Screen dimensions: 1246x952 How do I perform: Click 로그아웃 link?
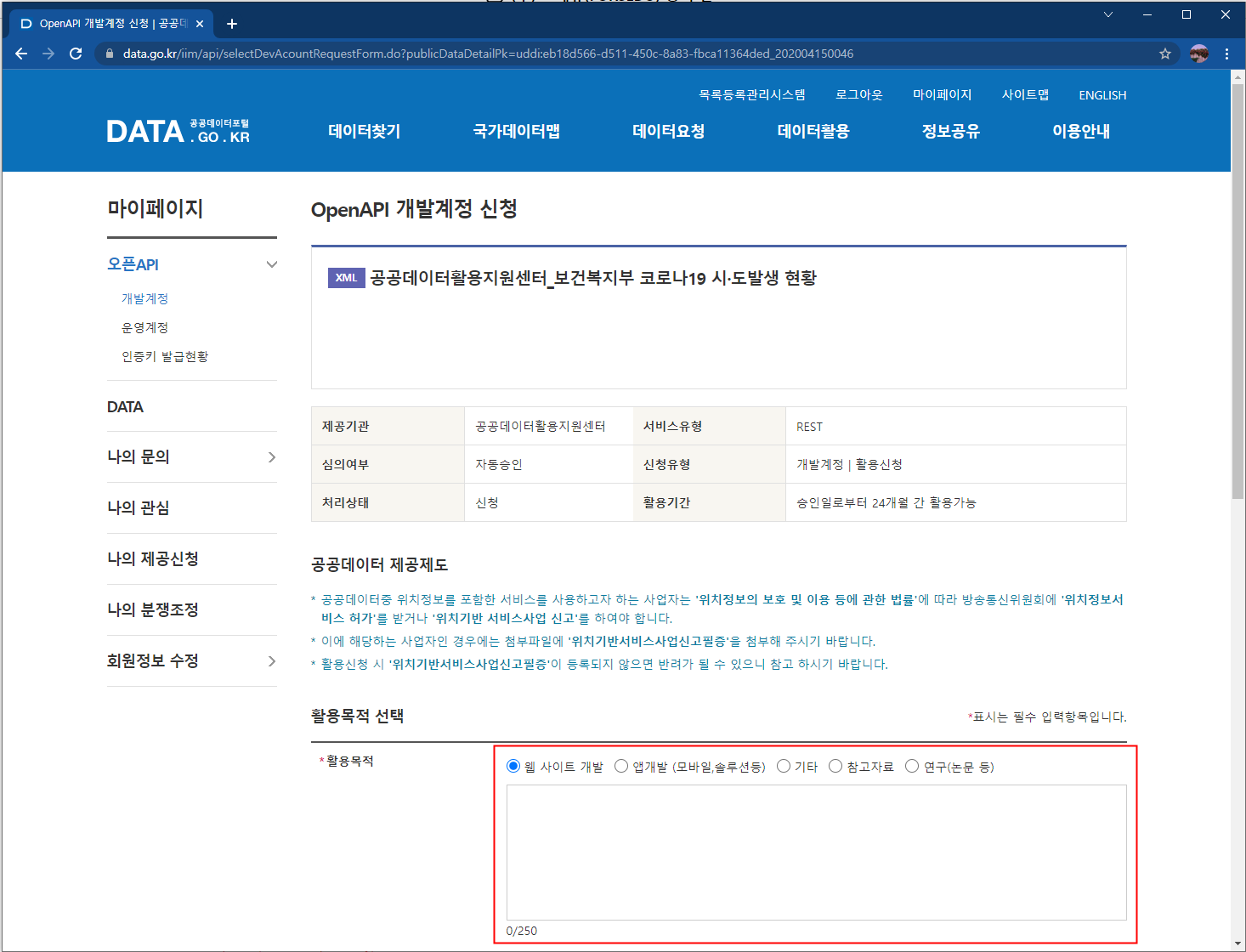click(859, 95)
